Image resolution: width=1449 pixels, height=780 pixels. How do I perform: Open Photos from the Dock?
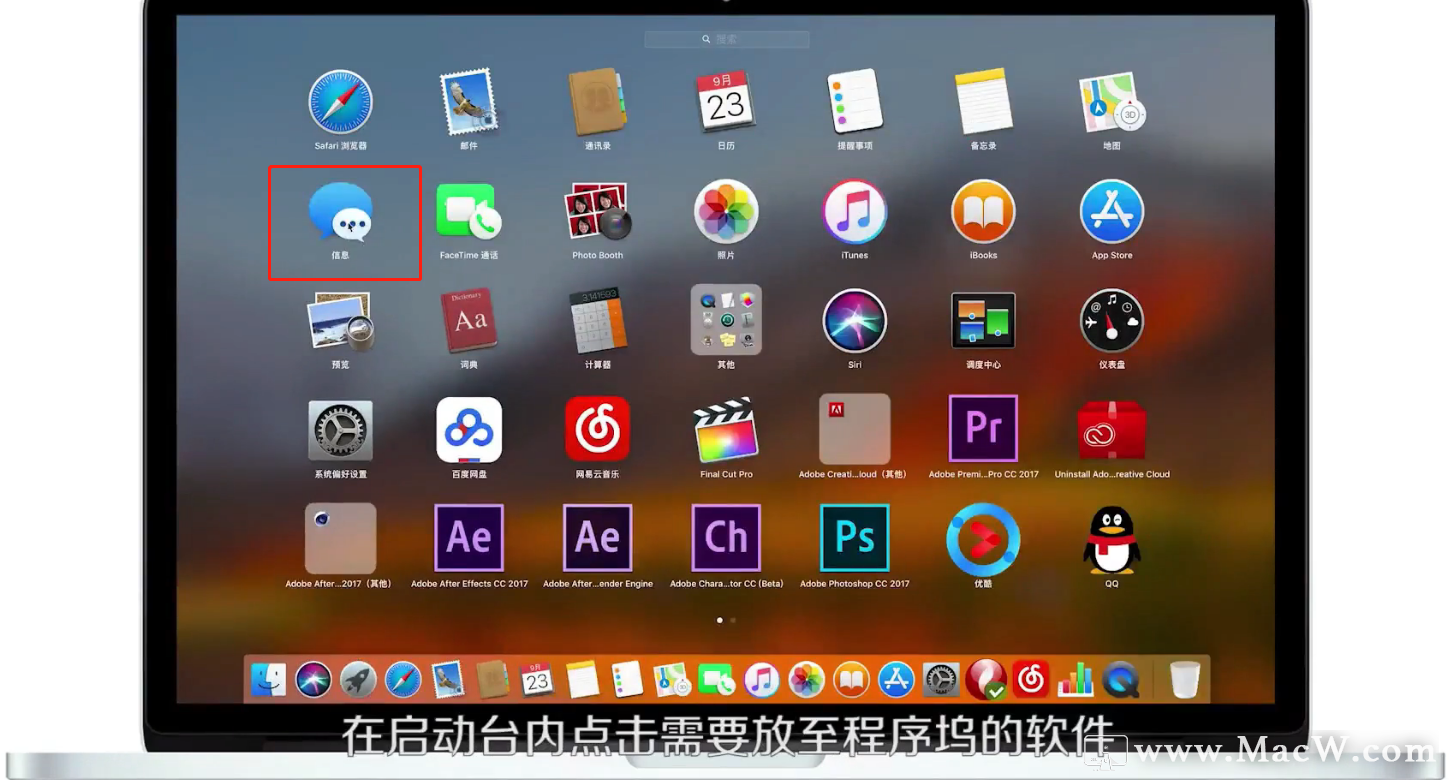[806, 680]
